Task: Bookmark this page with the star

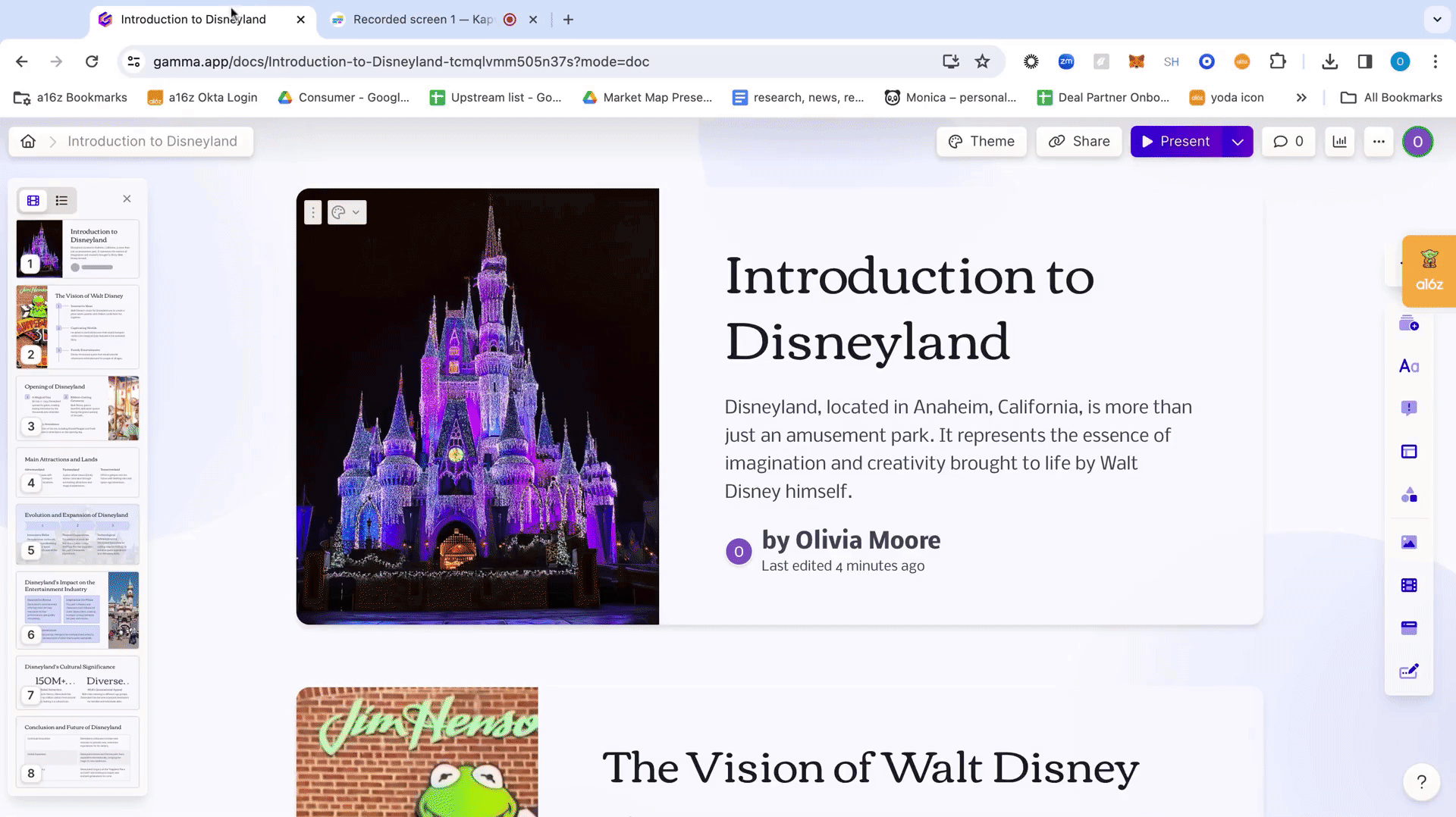Action: [982, 61]
